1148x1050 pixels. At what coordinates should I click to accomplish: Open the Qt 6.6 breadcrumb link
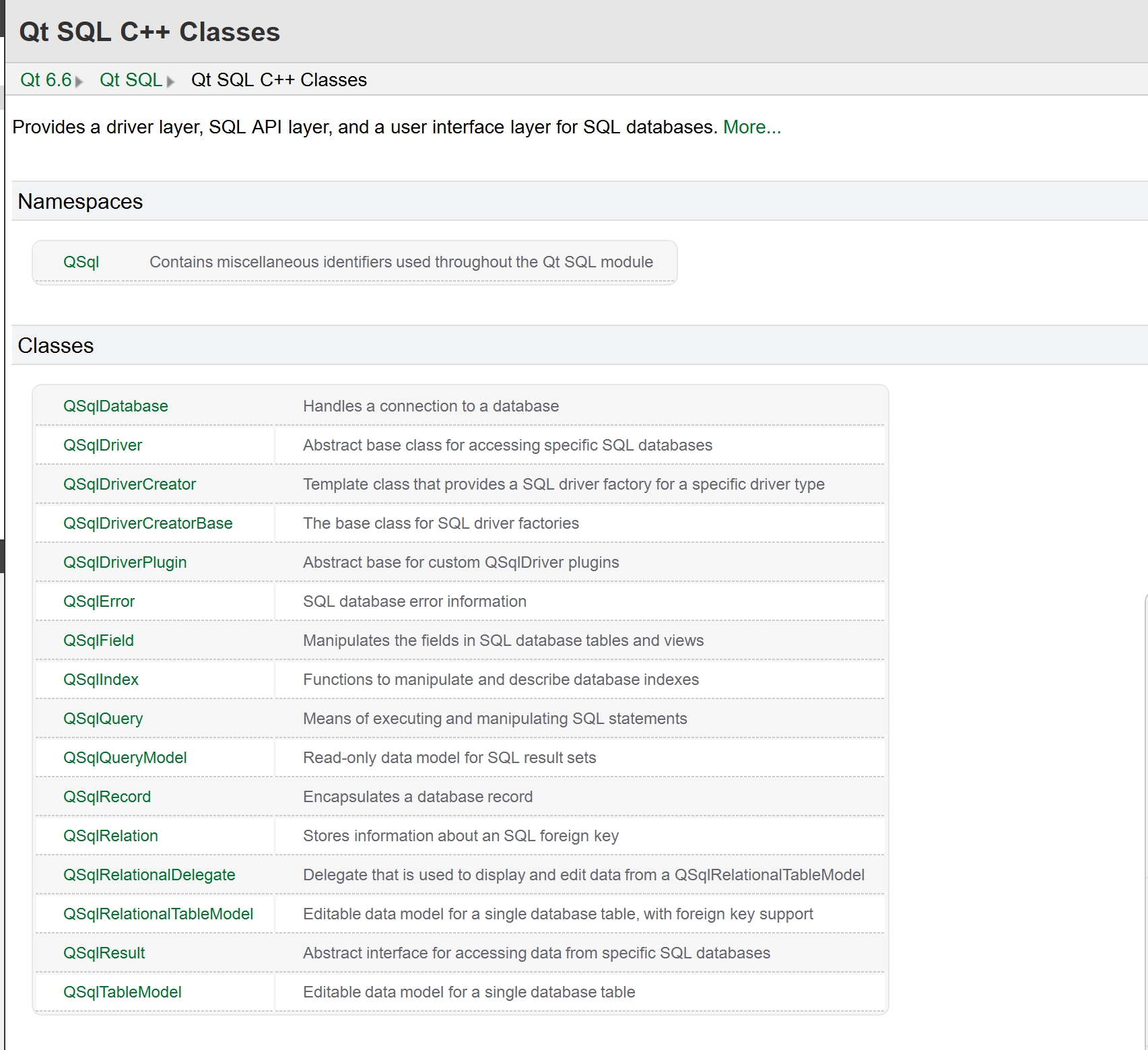click(46, 80)
